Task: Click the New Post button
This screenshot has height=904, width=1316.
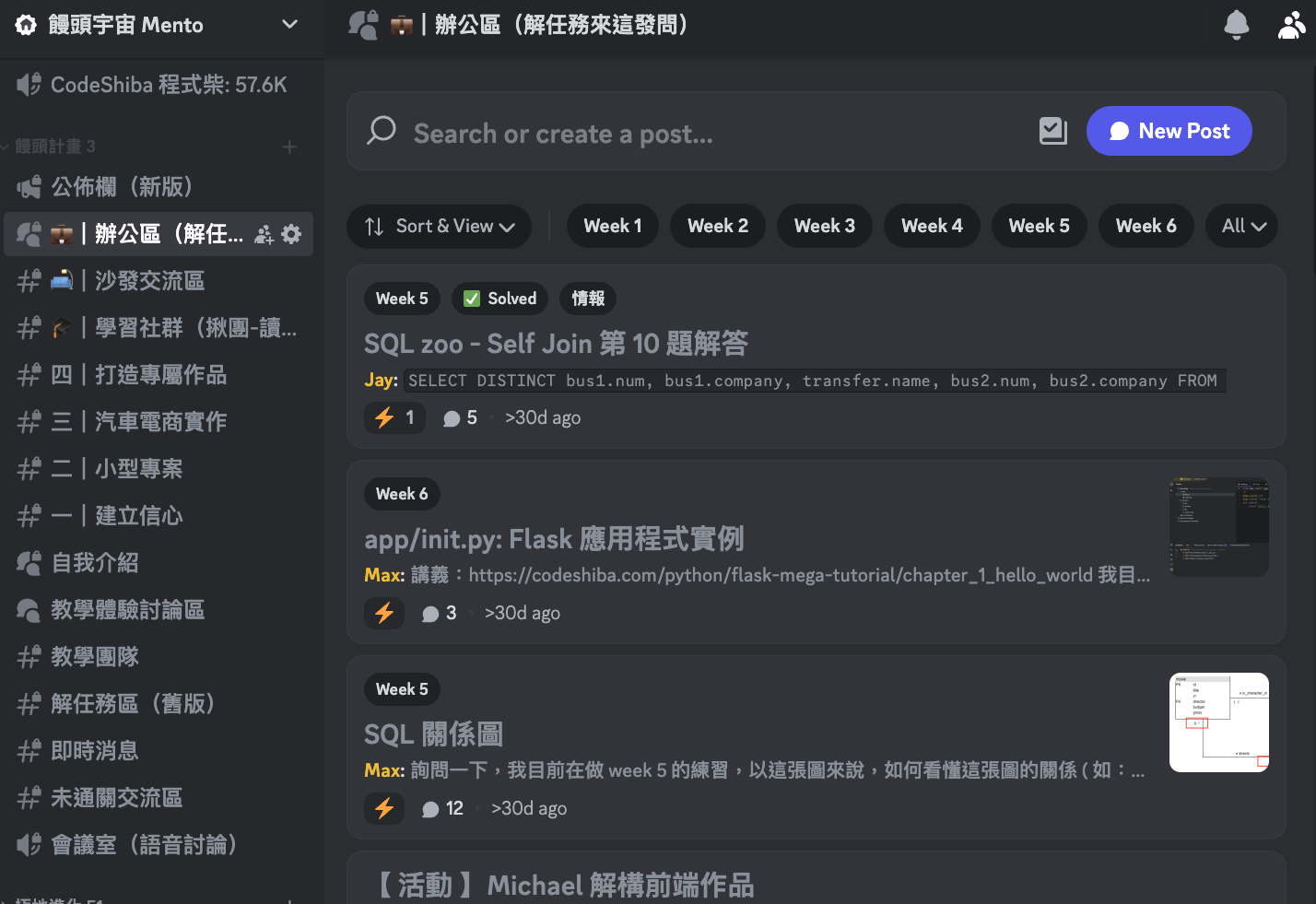Action: [x=1169, y=131]
